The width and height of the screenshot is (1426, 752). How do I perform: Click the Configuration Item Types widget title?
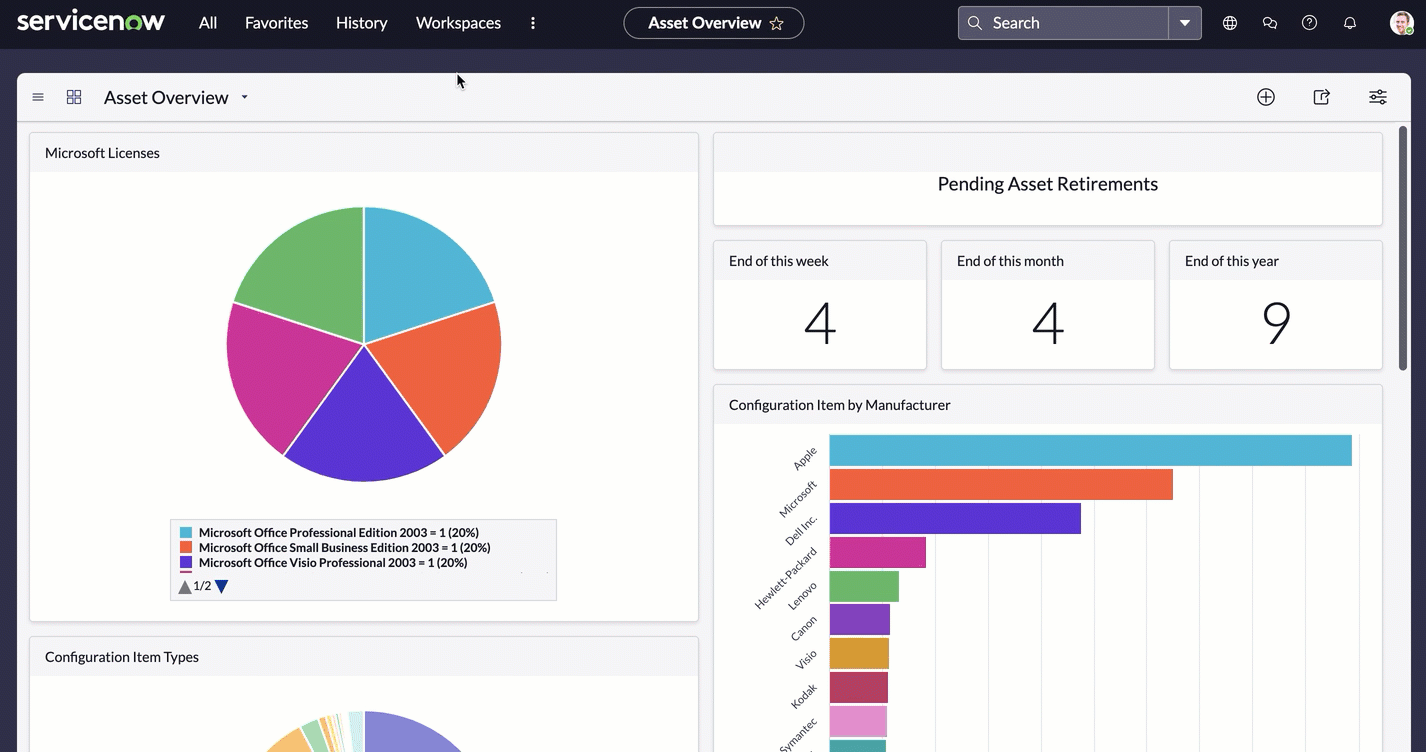click(122, 657)
